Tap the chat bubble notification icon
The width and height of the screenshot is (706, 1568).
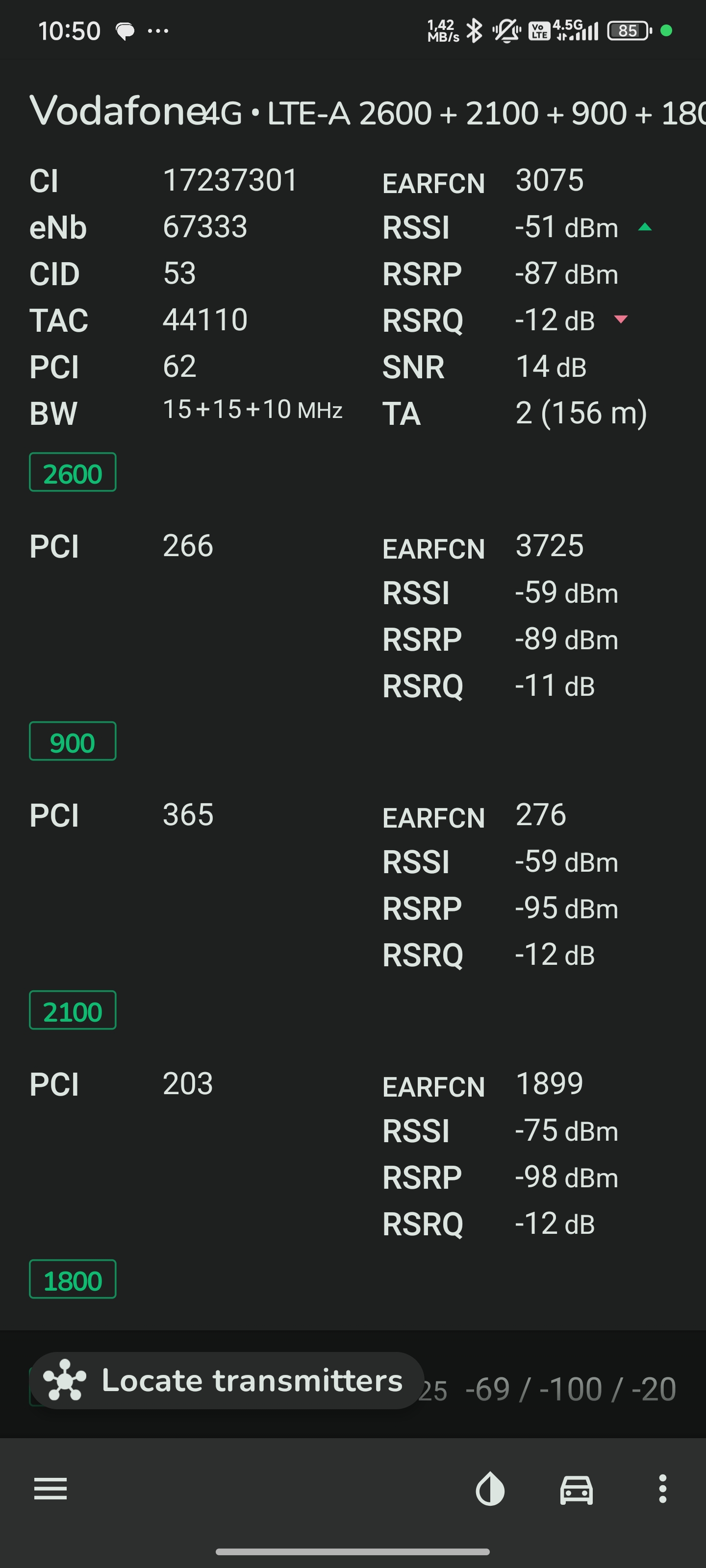pyautogui.click(x=125, y=30)
